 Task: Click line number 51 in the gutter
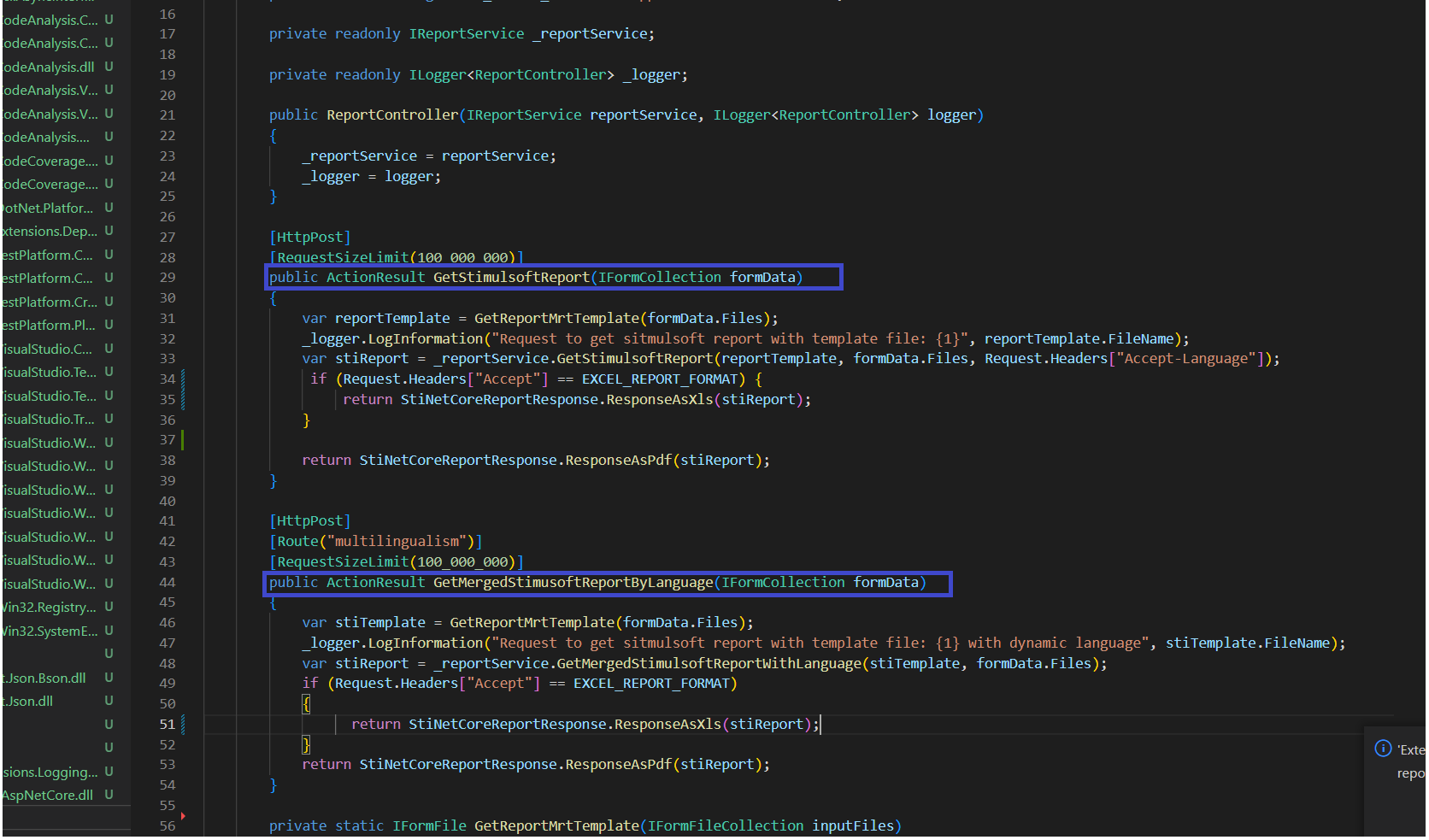168,725
